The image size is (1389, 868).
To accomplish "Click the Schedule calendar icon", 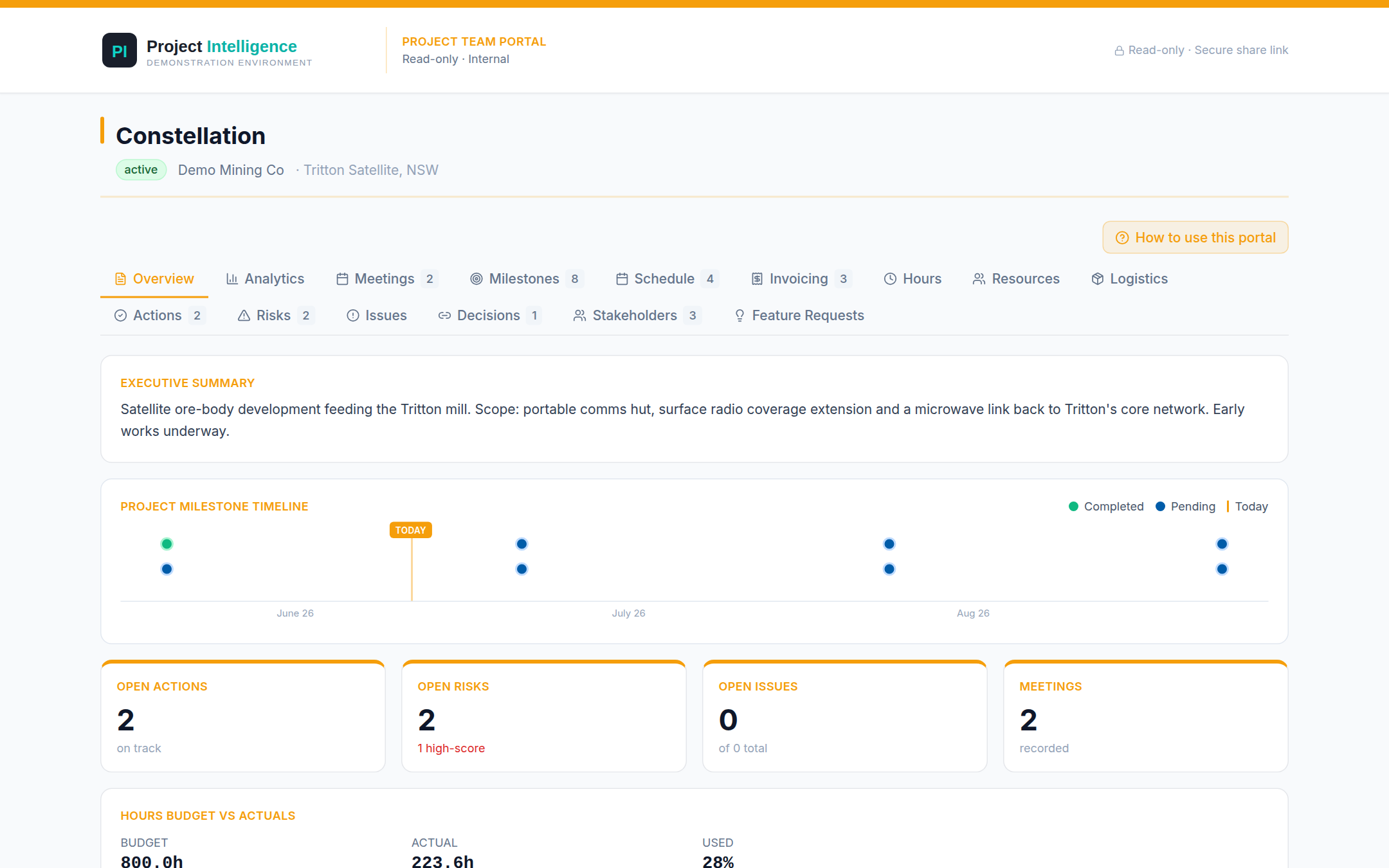I will (x=622, y=279).
